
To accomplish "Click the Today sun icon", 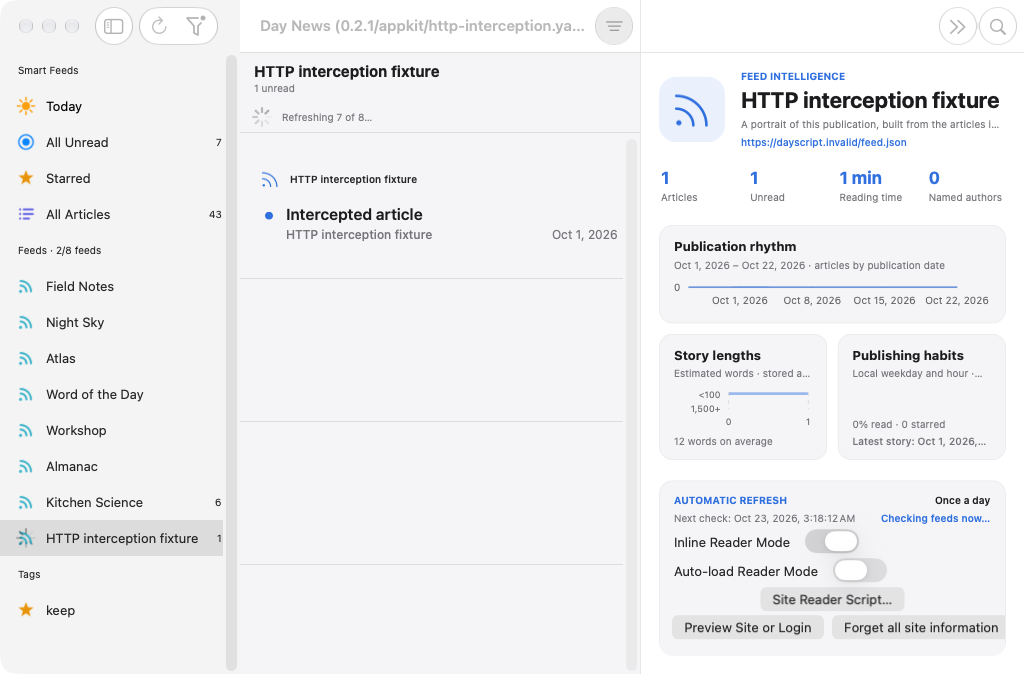I will click(26, 106).
